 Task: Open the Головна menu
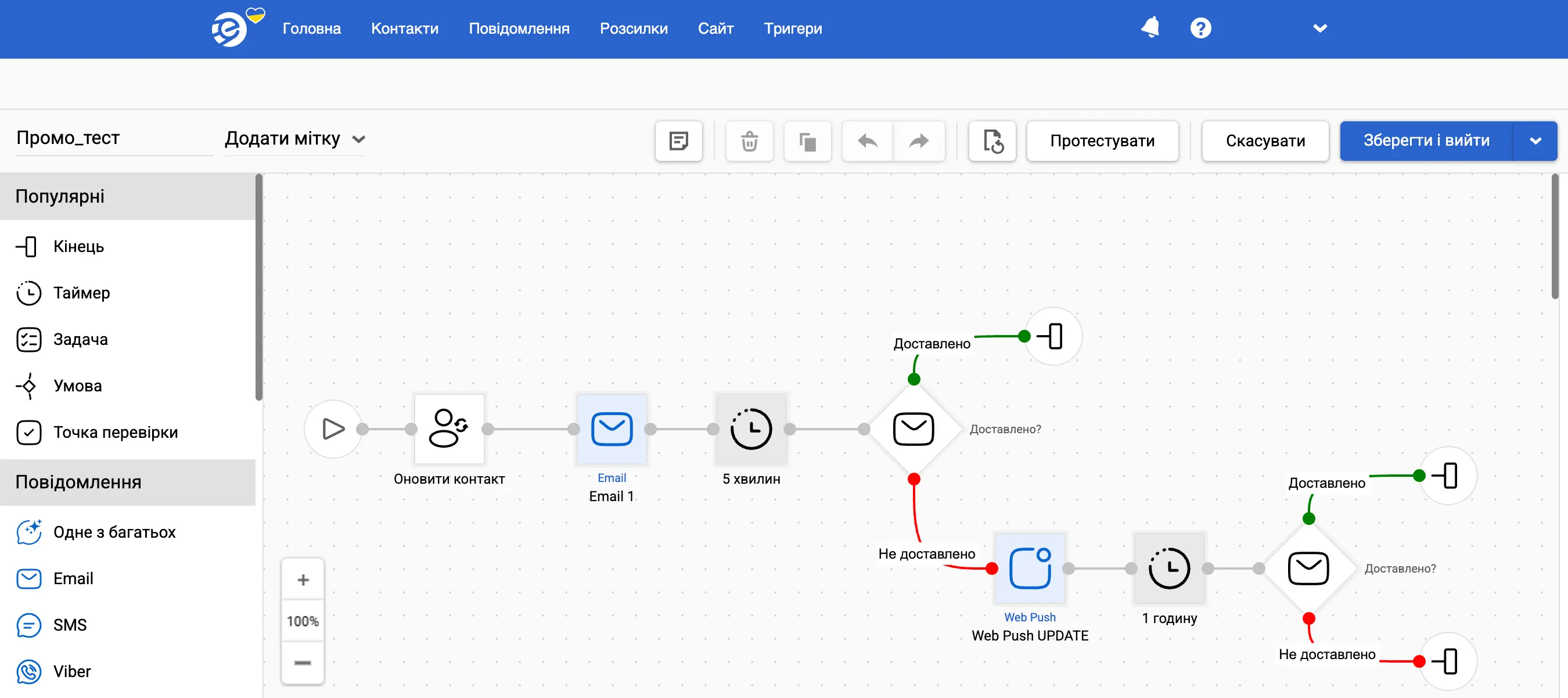click(x=312, y=28)
